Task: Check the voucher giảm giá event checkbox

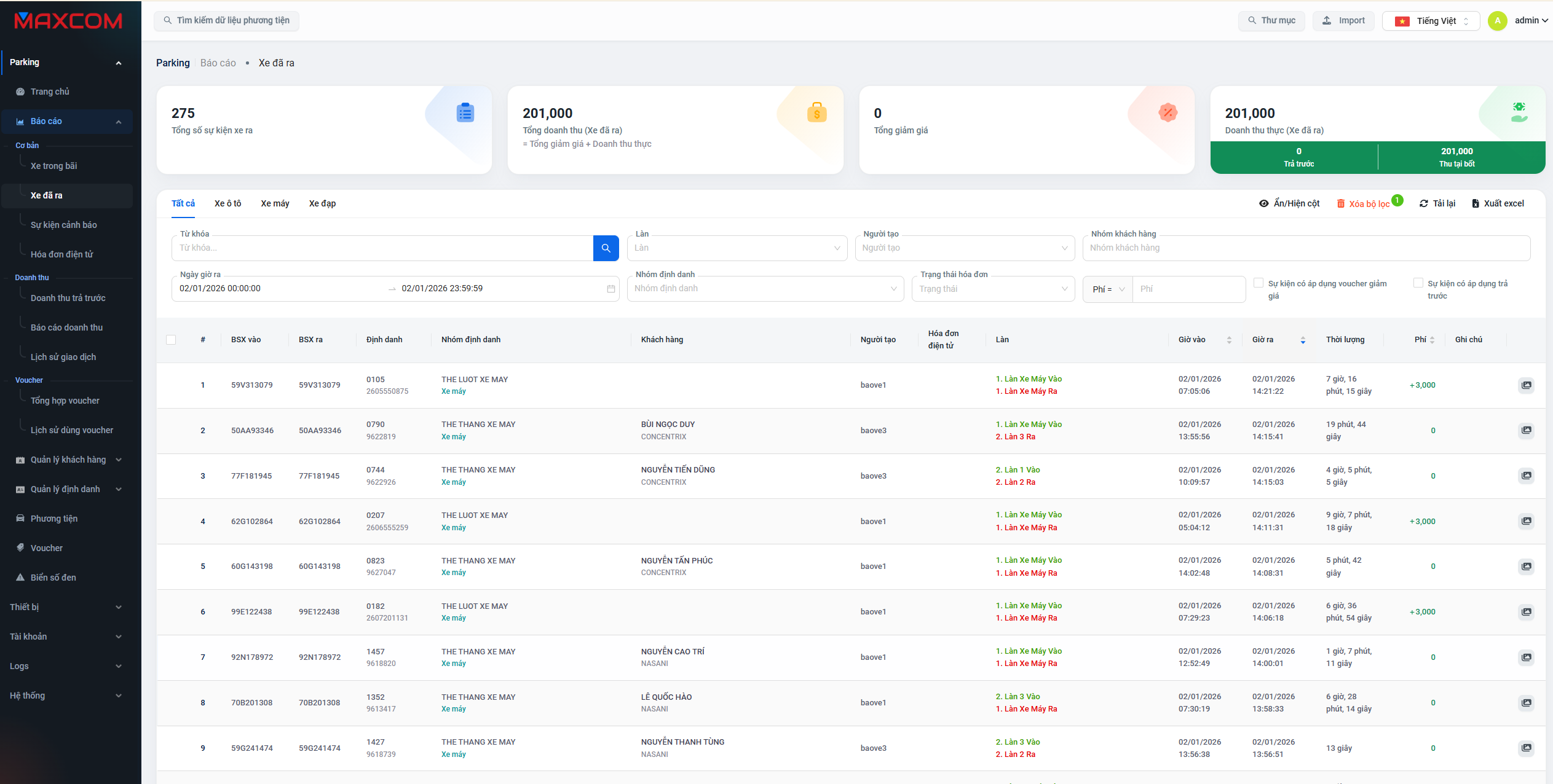Action: pos(1259,283)
